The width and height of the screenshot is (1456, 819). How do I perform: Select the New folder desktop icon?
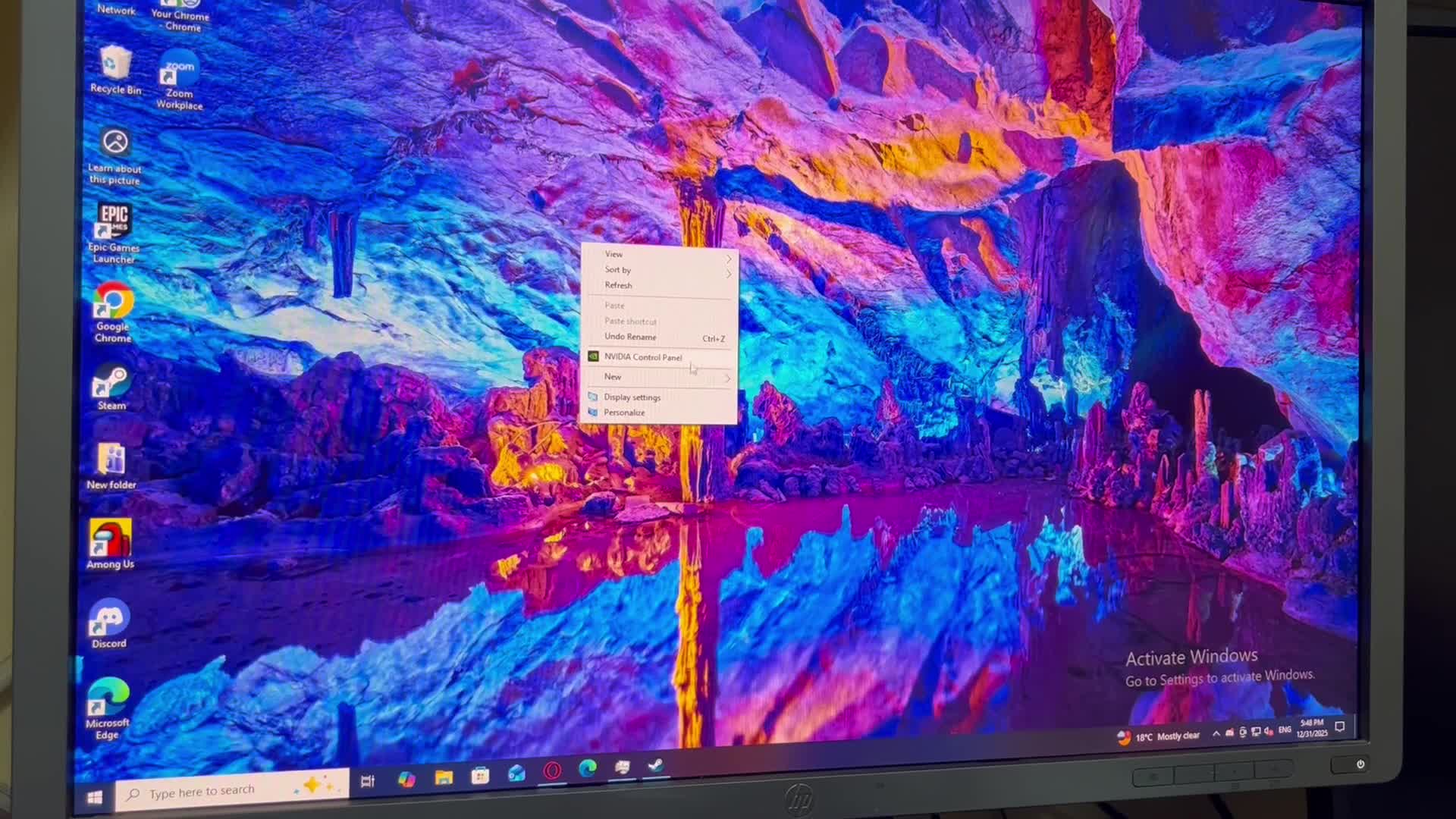pyautogui.click(x=111, y=466)
